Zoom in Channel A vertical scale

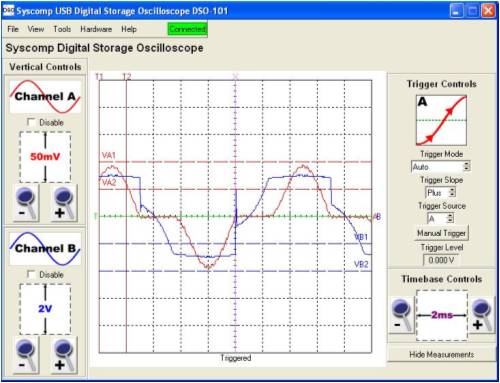point(64,203)
